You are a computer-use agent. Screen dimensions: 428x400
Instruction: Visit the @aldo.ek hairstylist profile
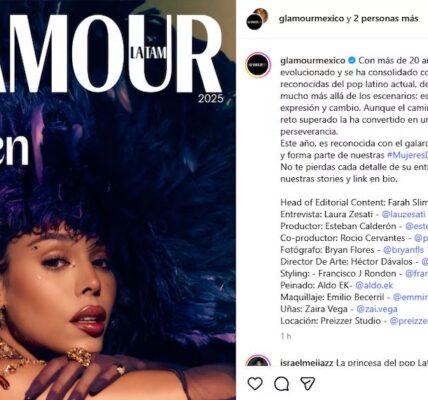point(374,286)
